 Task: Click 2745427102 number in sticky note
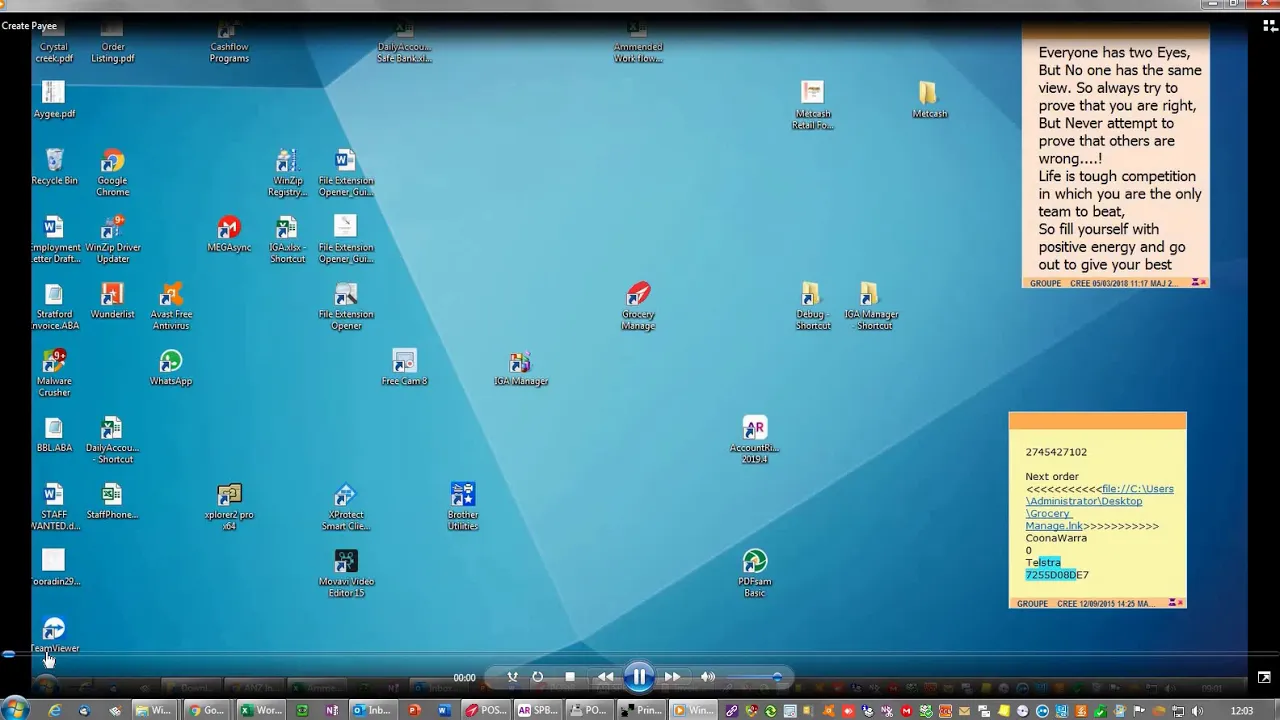pyautogui.click(x=1056, y=452)
